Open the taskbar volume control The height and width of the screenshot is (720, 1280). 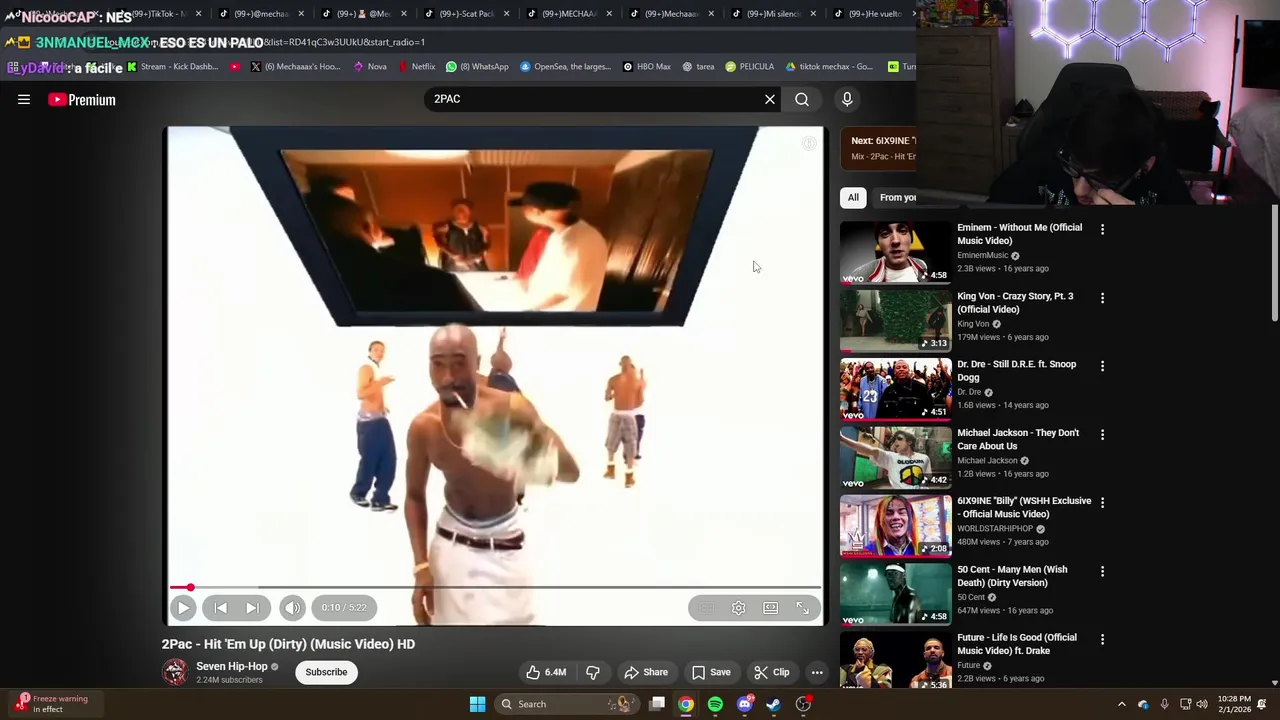1202,704
